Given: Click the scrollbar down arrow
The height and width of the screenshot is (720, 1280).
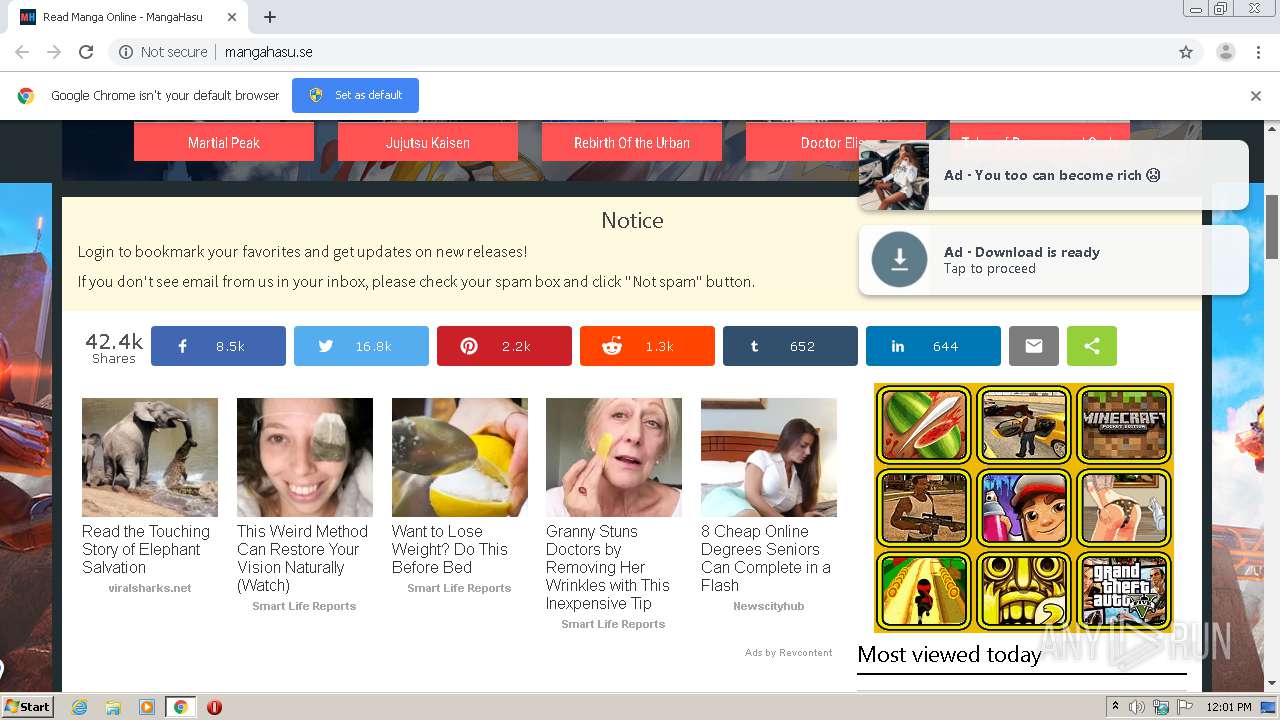Looking at the screenshot, I should point(1271,683).
